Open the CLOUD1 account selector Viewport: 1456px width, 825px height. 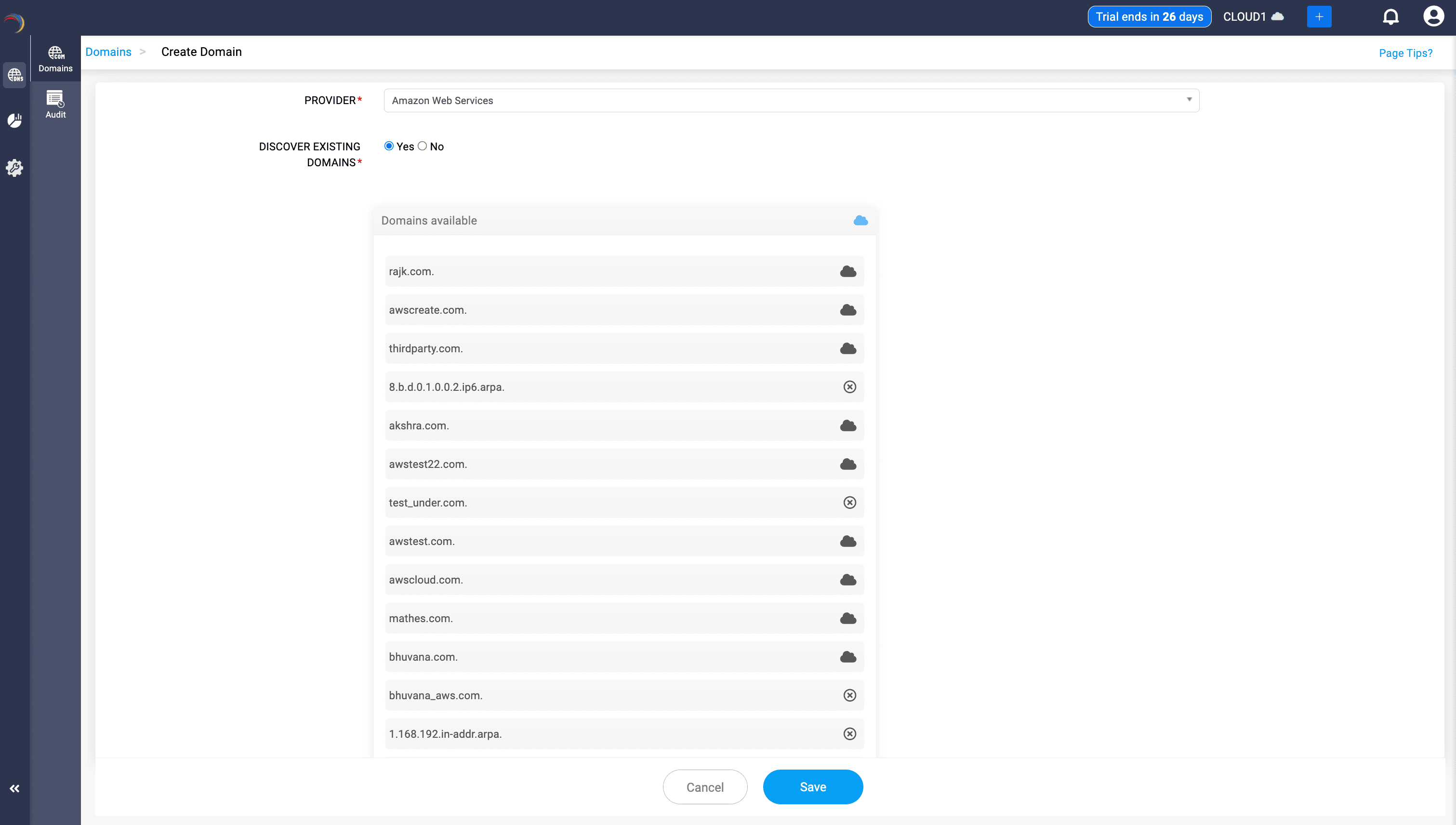pyautogui.click(x=1253, y=16)
